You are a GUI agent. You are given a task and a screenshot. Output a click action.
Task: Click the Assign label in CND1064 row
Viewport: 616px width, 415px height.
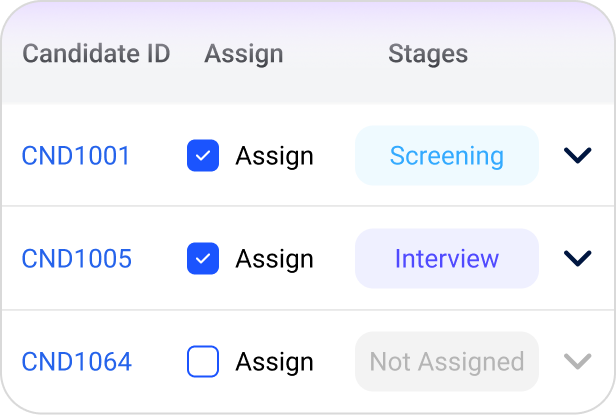pos(274,362)
